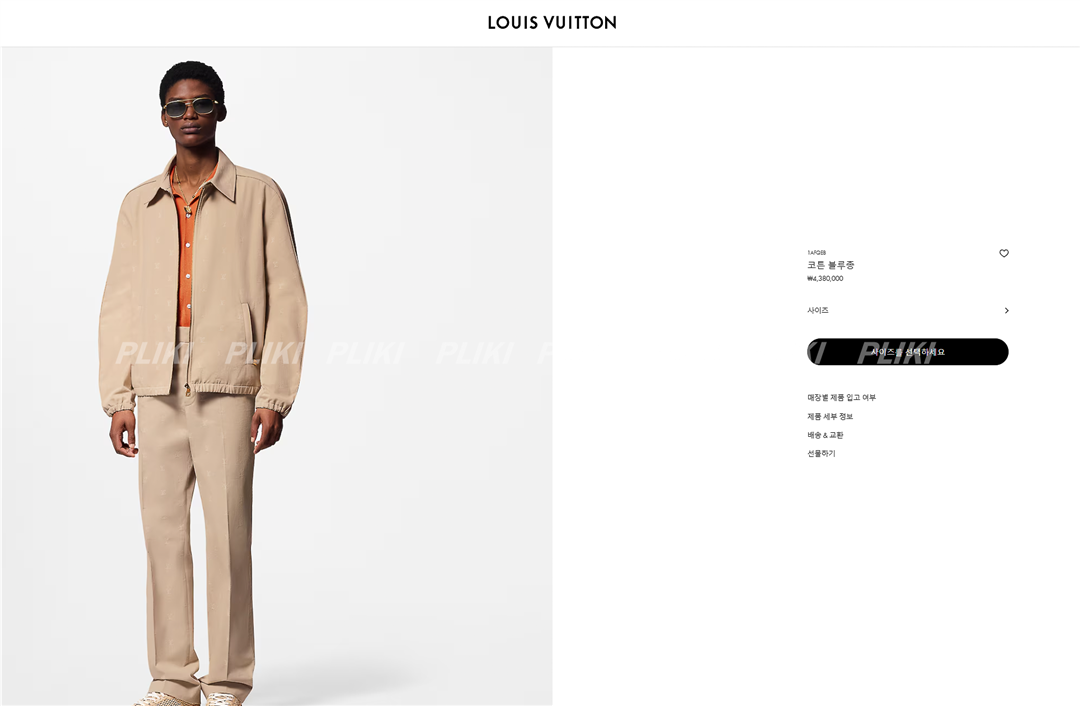Open the 제품 세부 정보 section
The height and width of the screenshot is (706, 1080).
click(x=830, y=416)
